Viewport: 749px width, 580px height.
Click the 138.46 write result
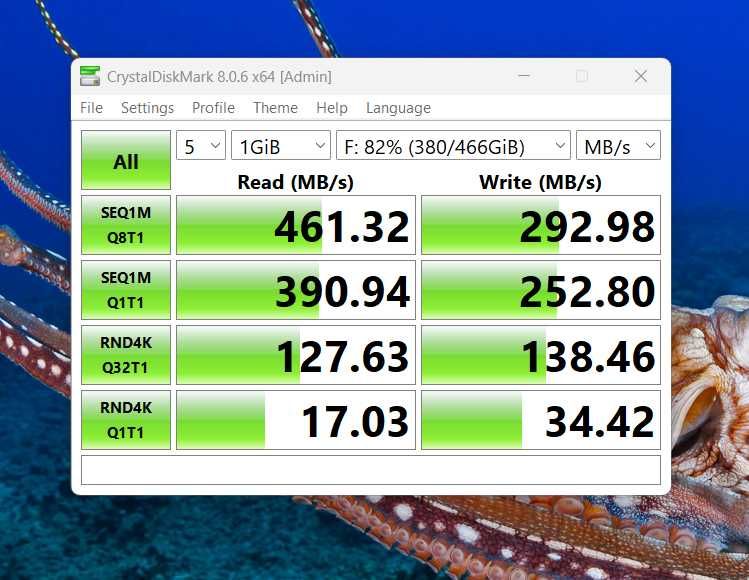[541, 355]
